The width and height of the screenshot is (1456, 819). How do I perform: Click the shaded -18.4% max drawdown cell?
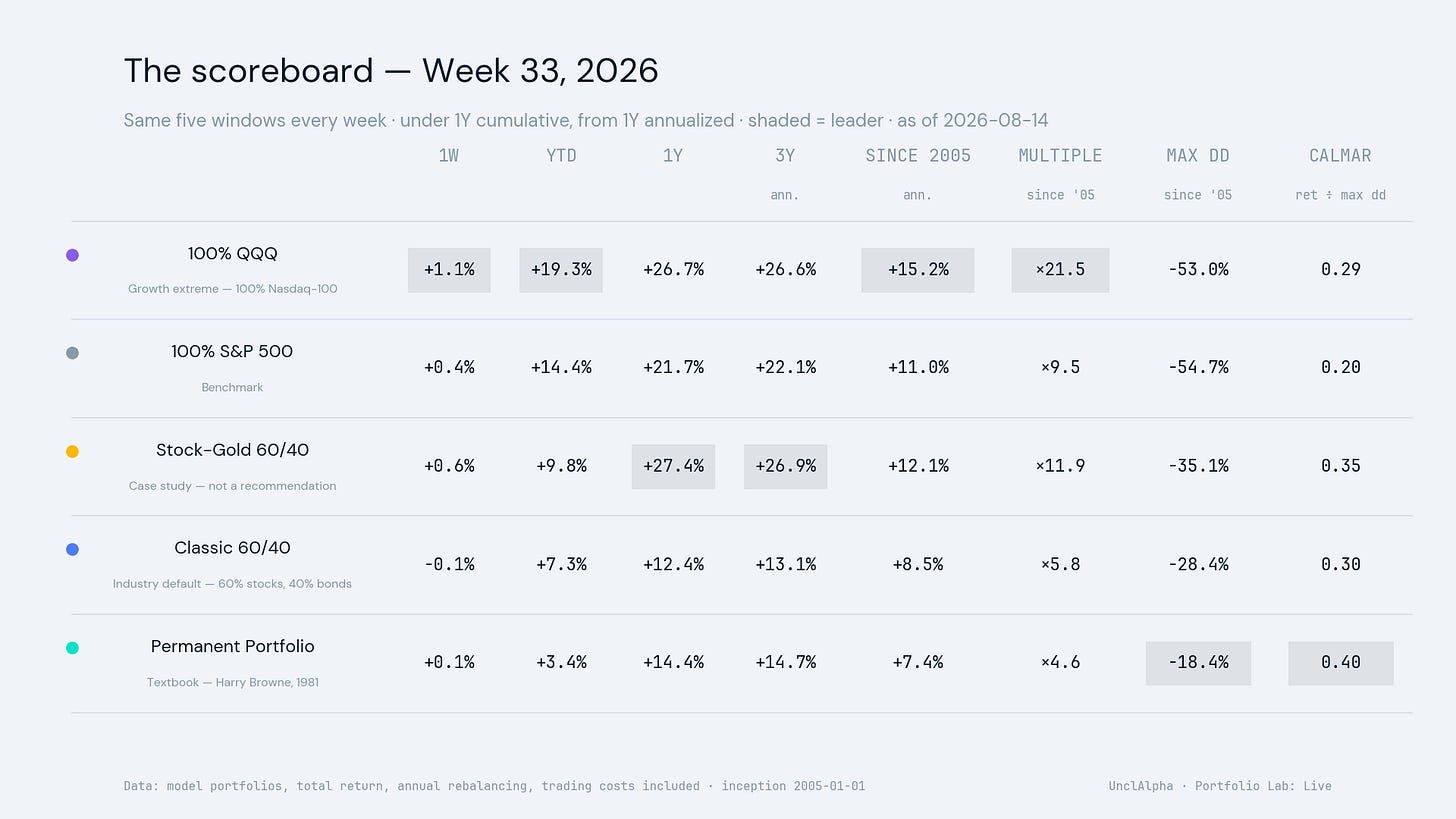[1198, 663]
